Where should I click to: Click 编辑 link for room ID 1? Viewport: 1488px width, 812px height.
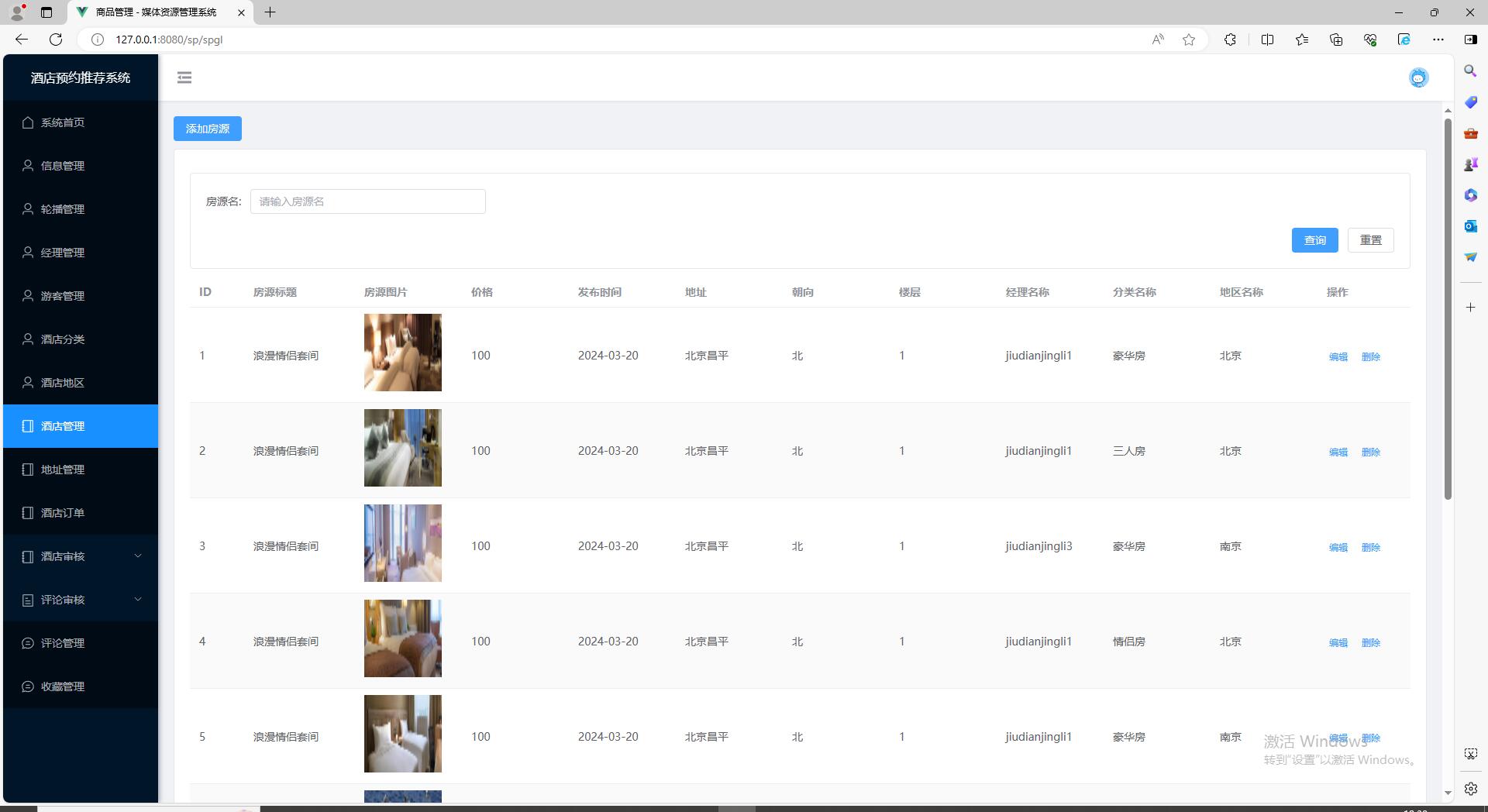1338,356
